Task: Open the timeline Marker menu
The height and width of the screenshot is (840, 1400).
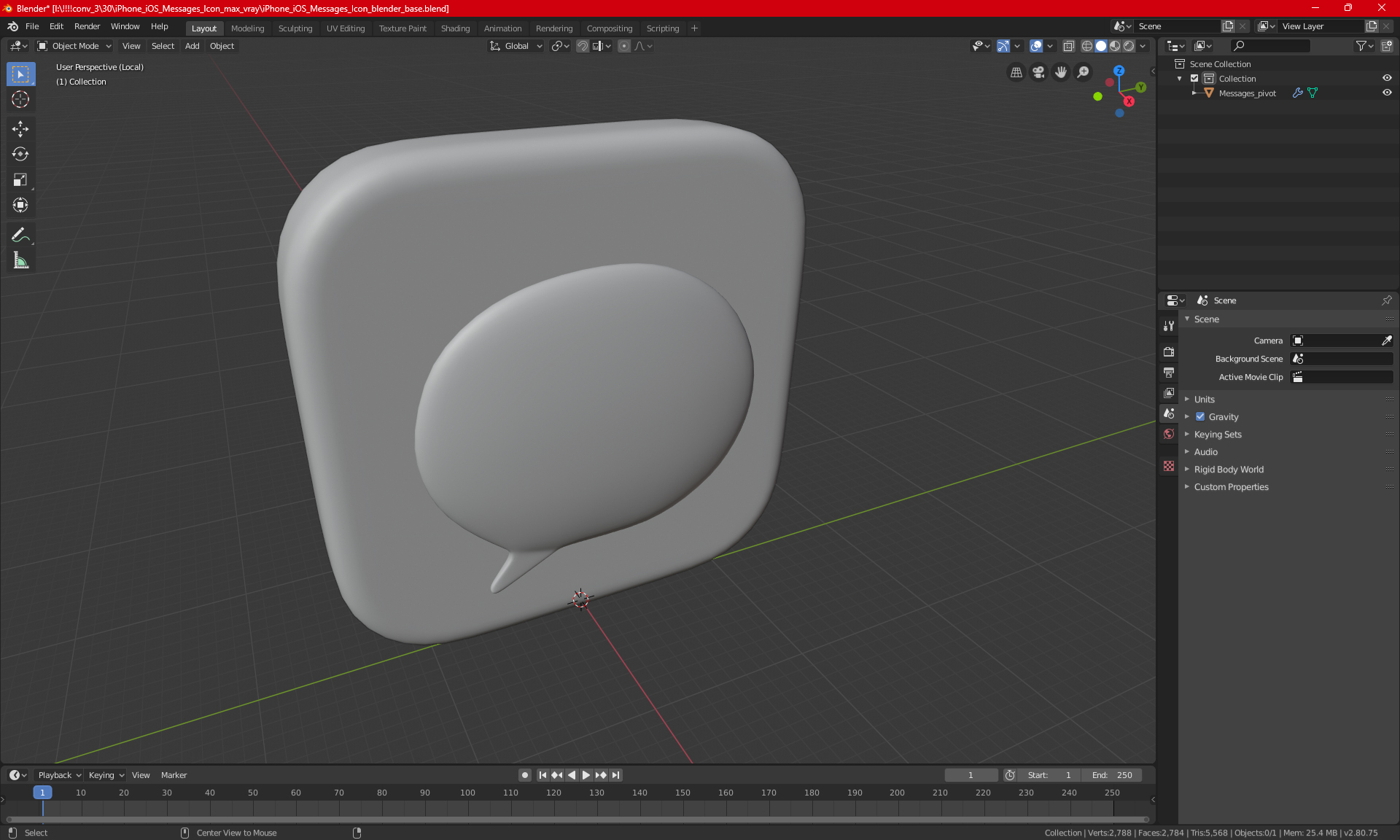Action: point(174,775)
